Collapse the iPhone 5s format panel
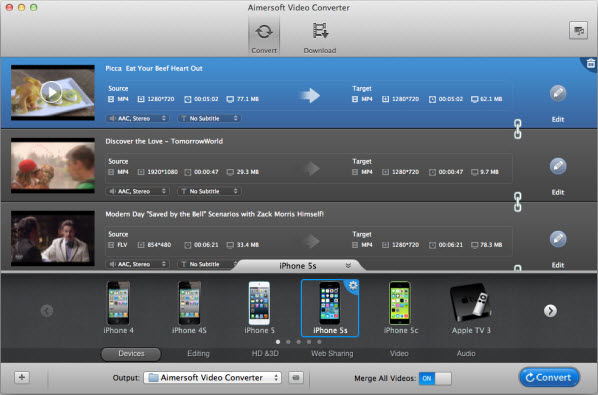598x395 pixels. (x=348, y=266)
